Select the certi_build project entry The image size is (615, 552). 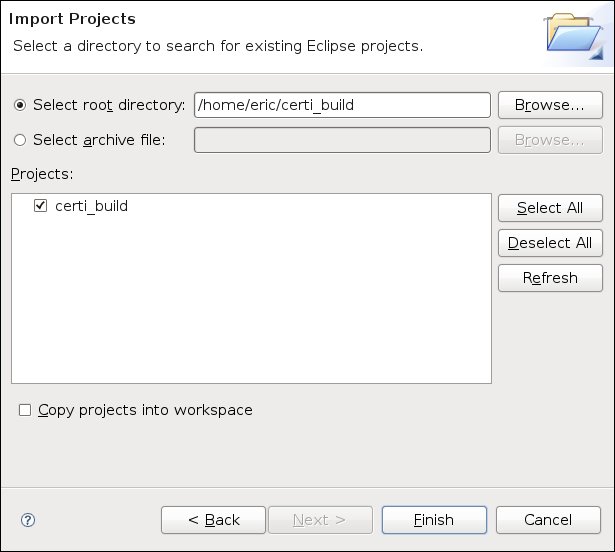coord(91,206)
